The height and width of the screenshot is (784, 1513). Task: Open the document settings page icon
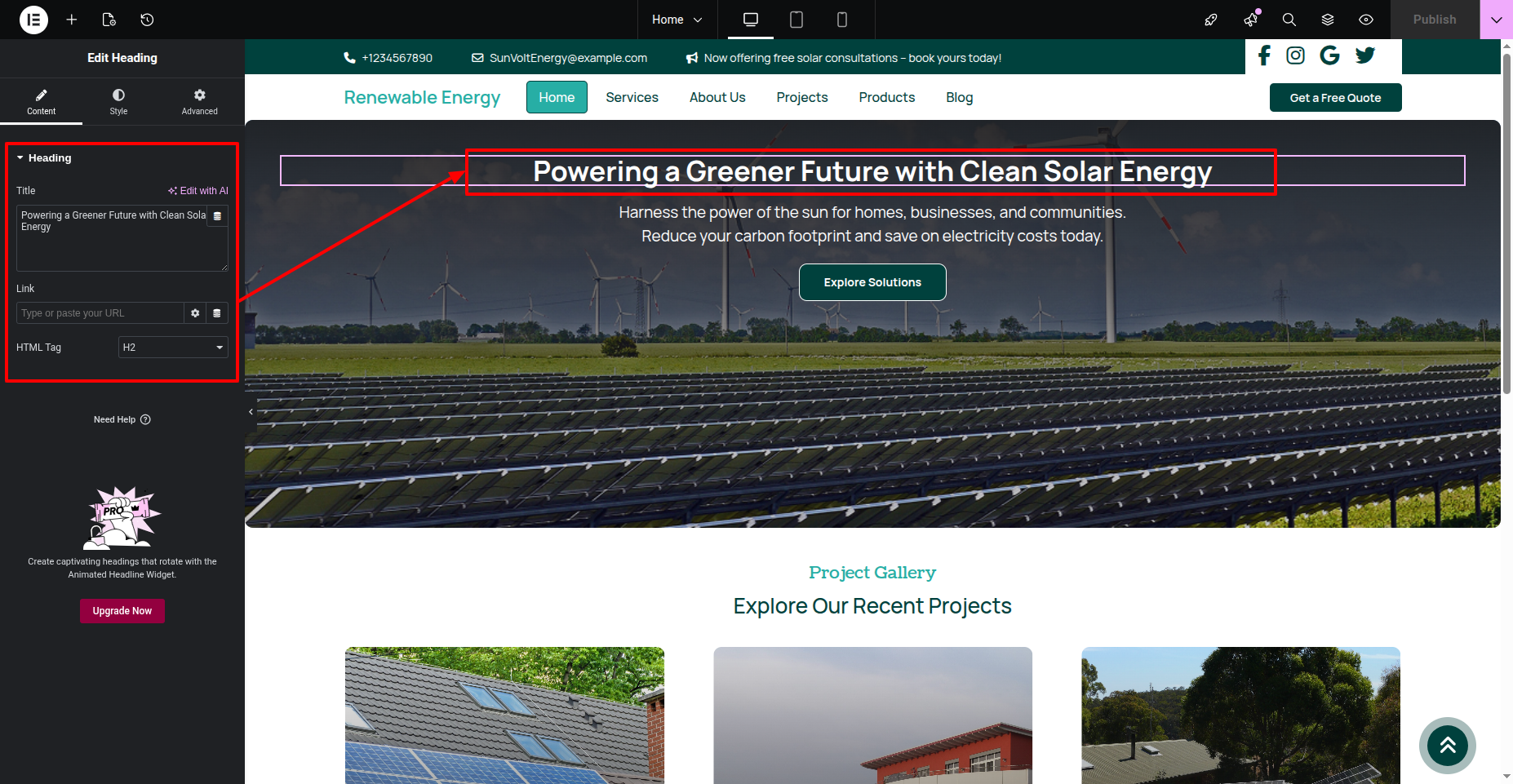pyautogui.click(x=109, y=20)
